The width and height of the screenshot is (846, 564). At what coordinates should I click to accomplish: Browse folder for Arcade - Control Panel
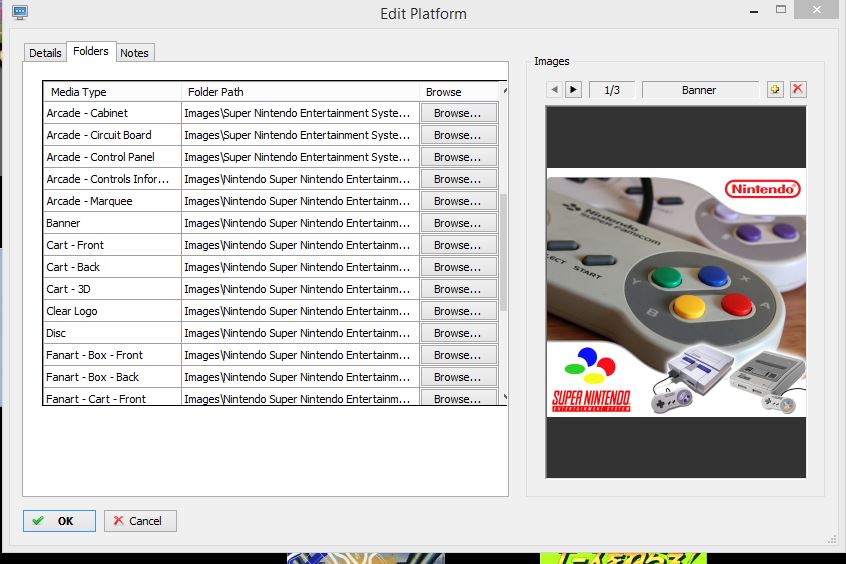click(458, 157)
